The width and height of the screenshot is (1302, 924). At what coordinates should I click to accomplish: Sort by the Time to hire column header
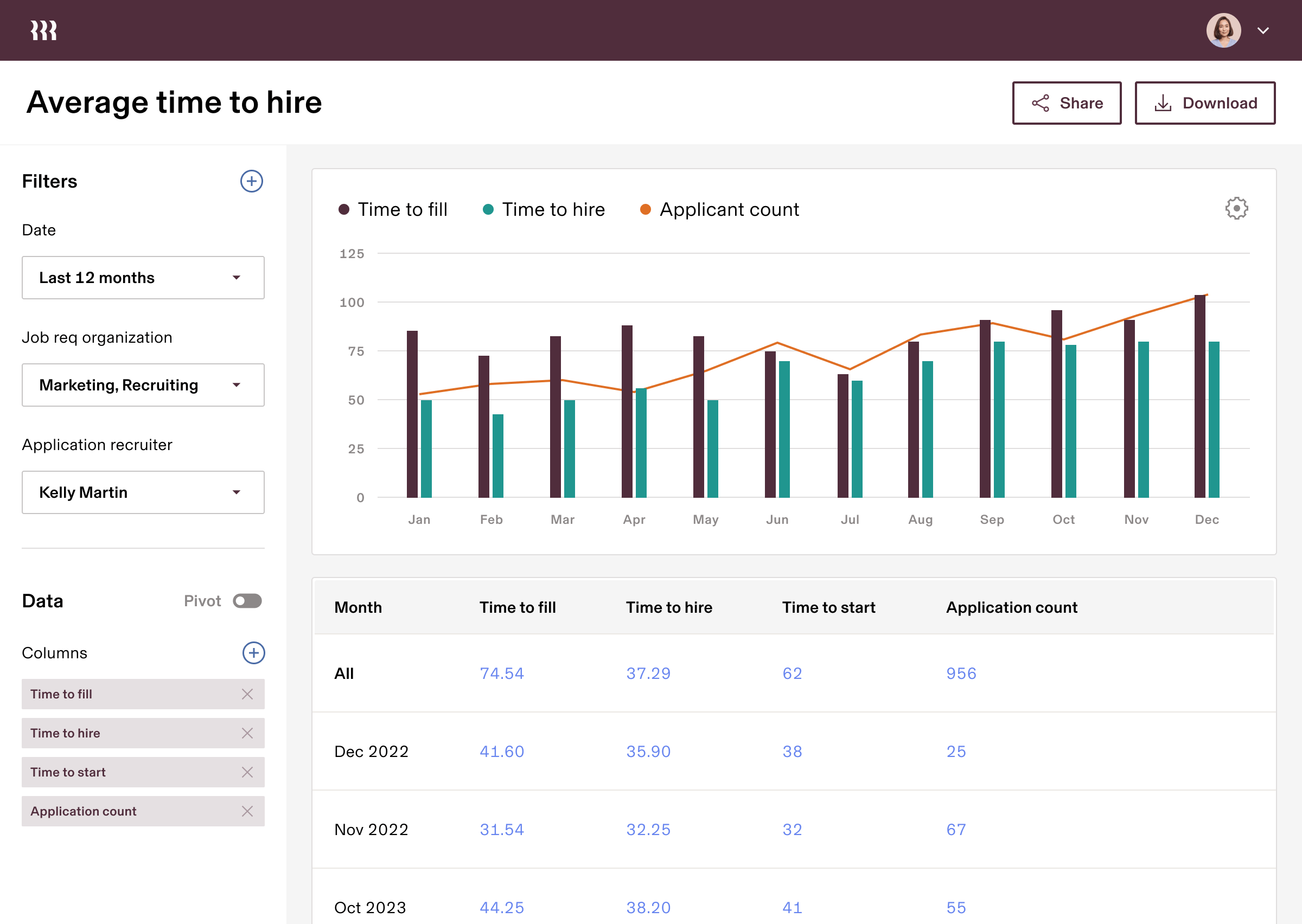tap(669, 608)
